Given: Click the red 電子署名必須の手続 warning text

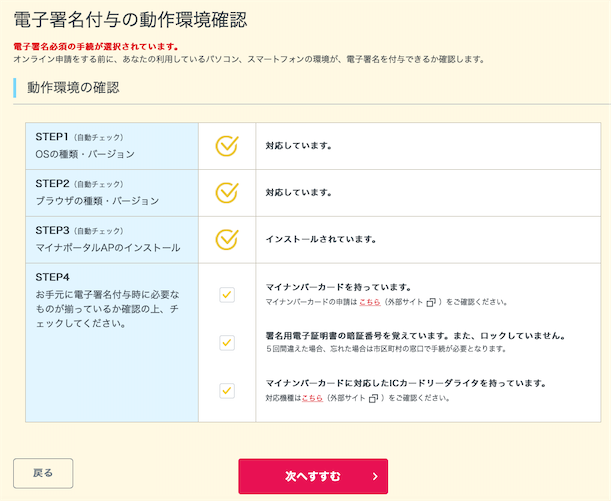Looking at the screenshot, I should point(96,46).
